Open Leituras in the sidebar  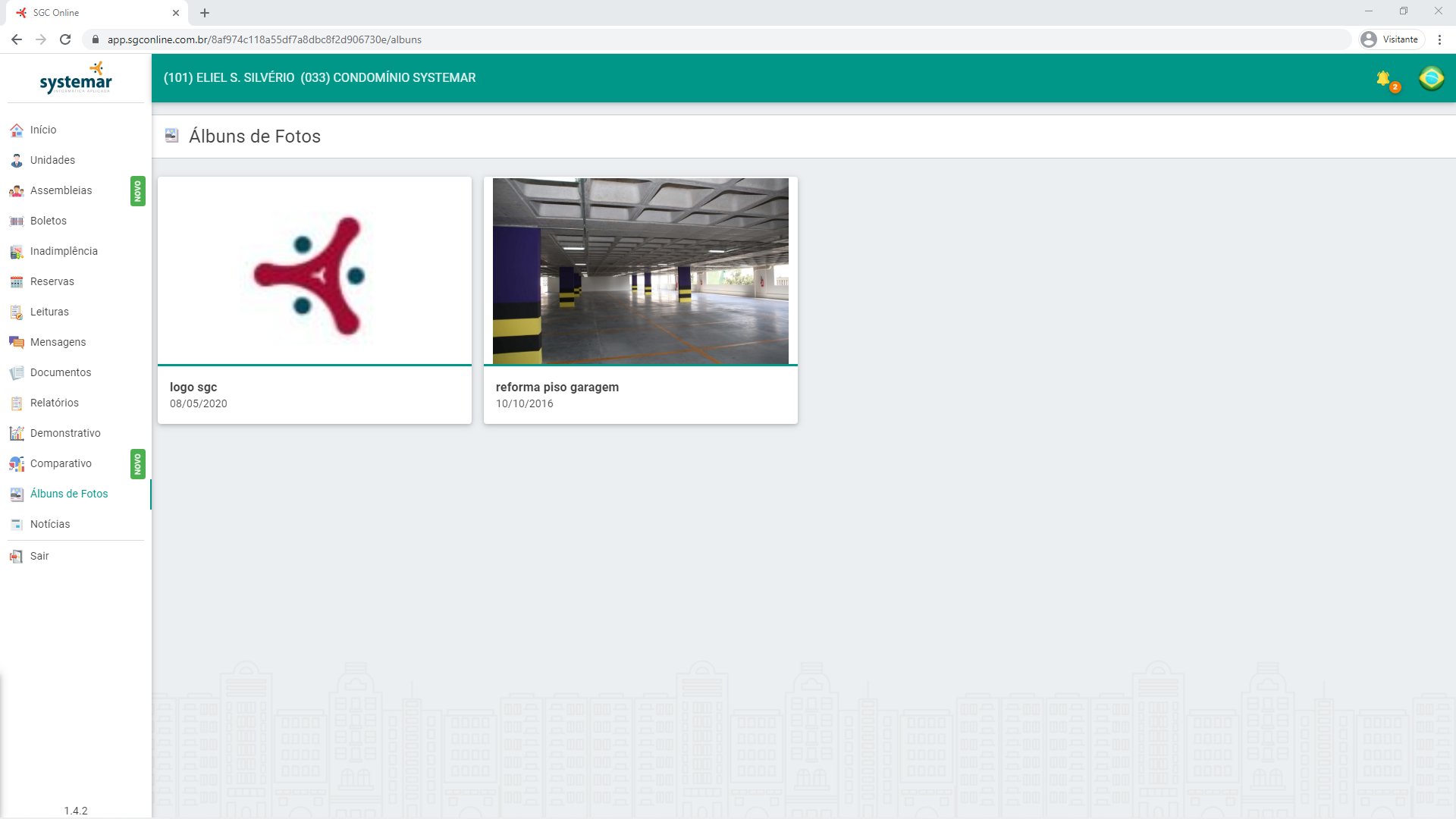(49, 312)
